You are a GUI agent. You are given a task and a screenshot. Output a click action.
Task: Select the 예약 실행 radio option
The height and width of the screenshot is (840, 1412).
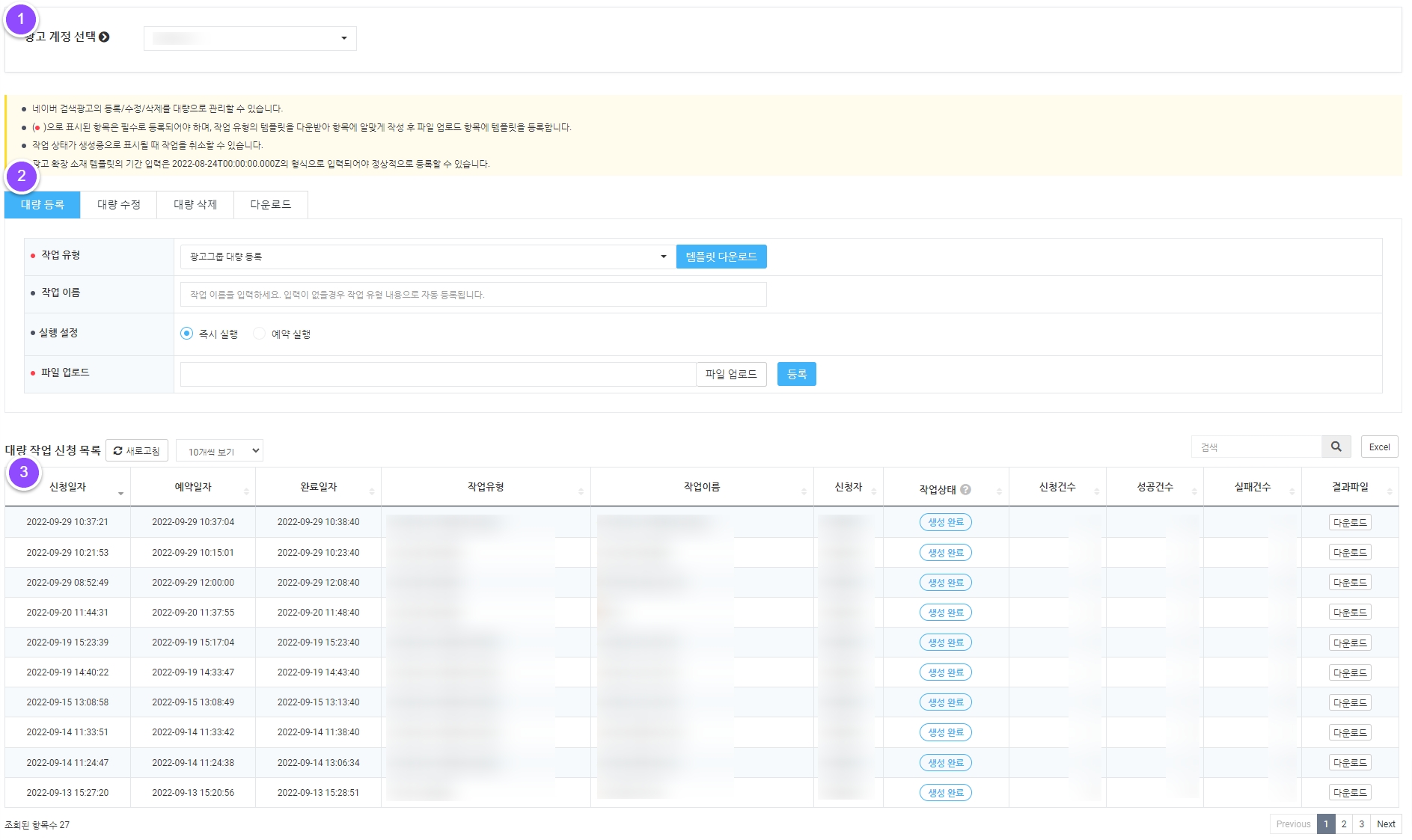[x=260, y=334]
